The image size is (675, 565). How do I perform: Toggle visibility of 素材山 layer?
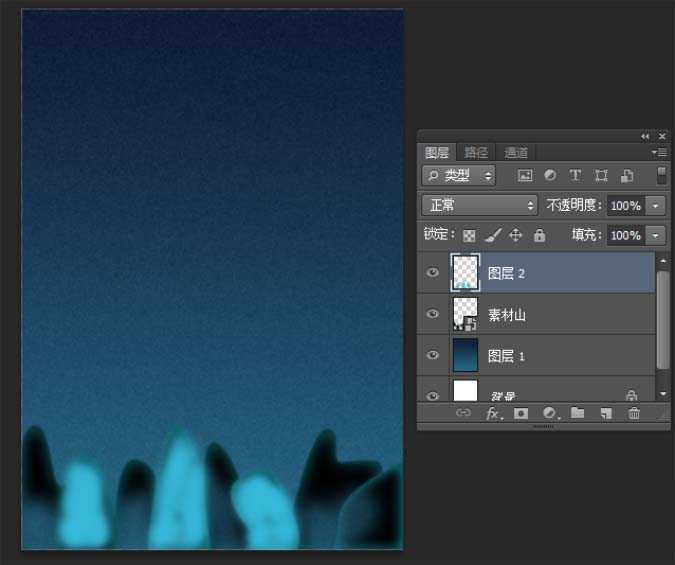(432, 314)
